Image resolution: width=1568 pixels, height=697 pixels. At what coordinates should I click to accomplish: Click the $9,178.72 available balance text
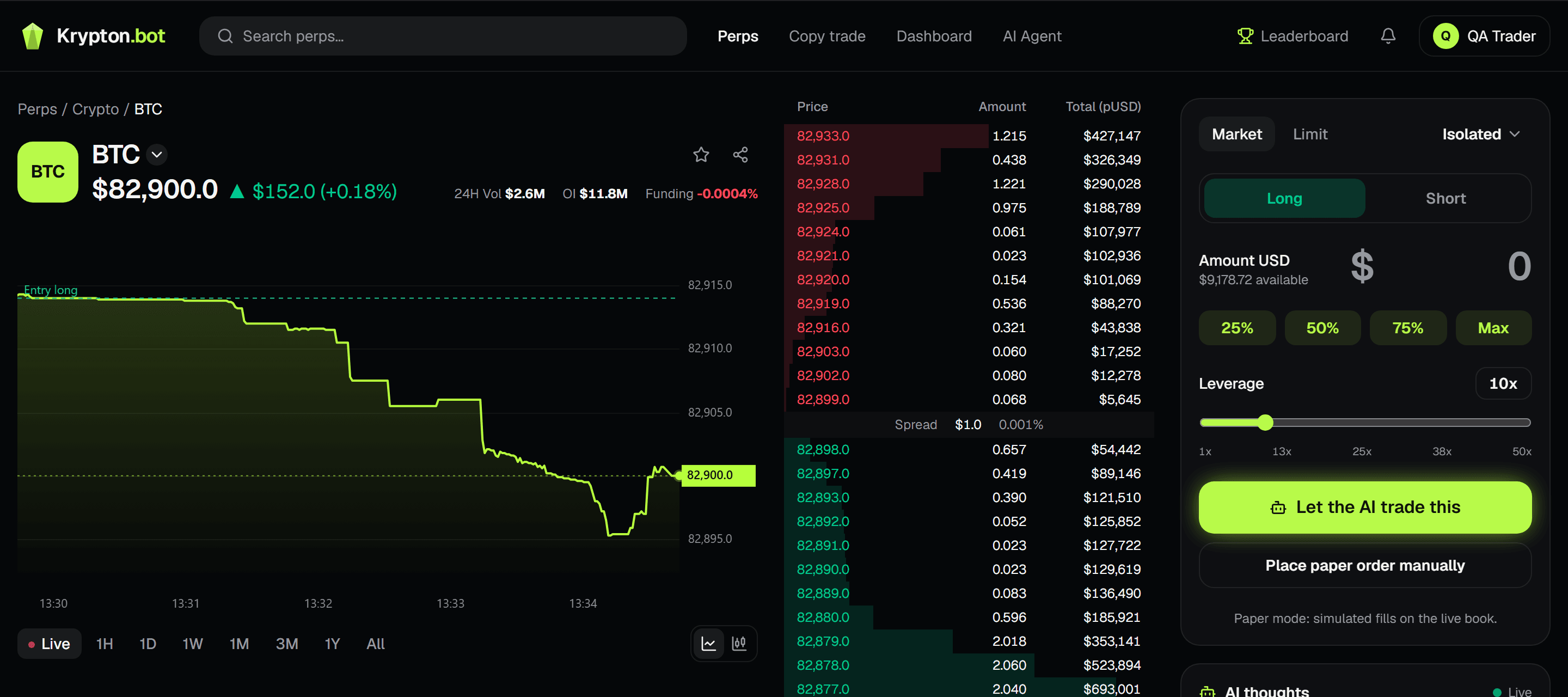(x=1253, y=280)
